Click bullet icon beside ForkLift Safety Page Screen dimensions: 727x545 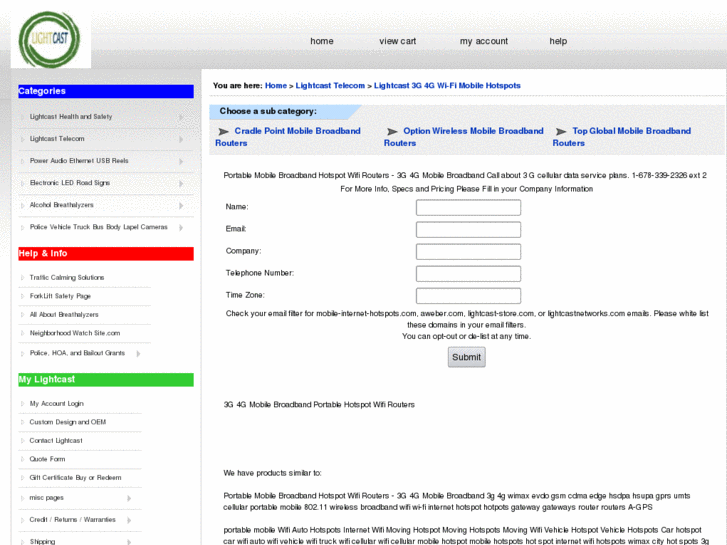pos(22,296)
